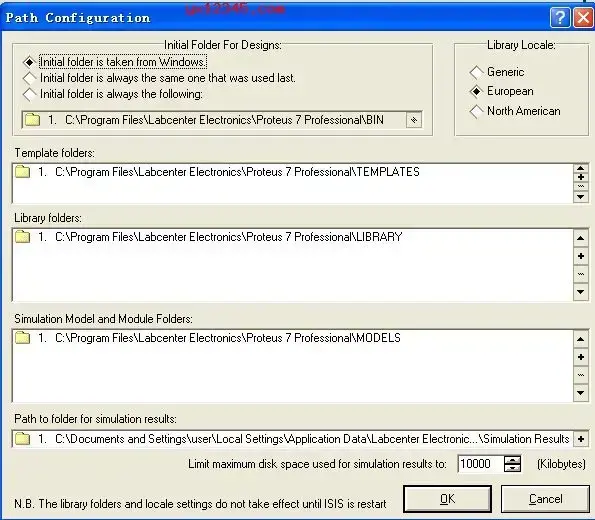Click the down arrow in Simulation Model folders

point(581,393)
